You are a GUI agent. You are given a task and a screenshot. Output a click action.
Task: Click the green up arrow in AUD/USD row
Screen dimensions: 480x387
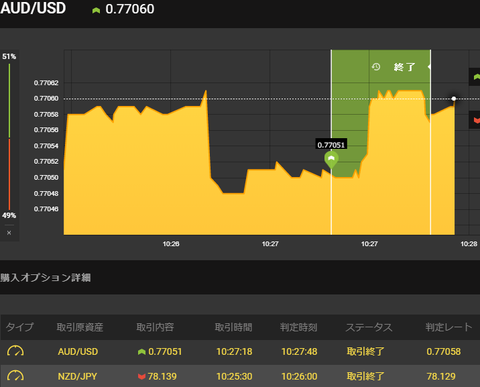142,352
